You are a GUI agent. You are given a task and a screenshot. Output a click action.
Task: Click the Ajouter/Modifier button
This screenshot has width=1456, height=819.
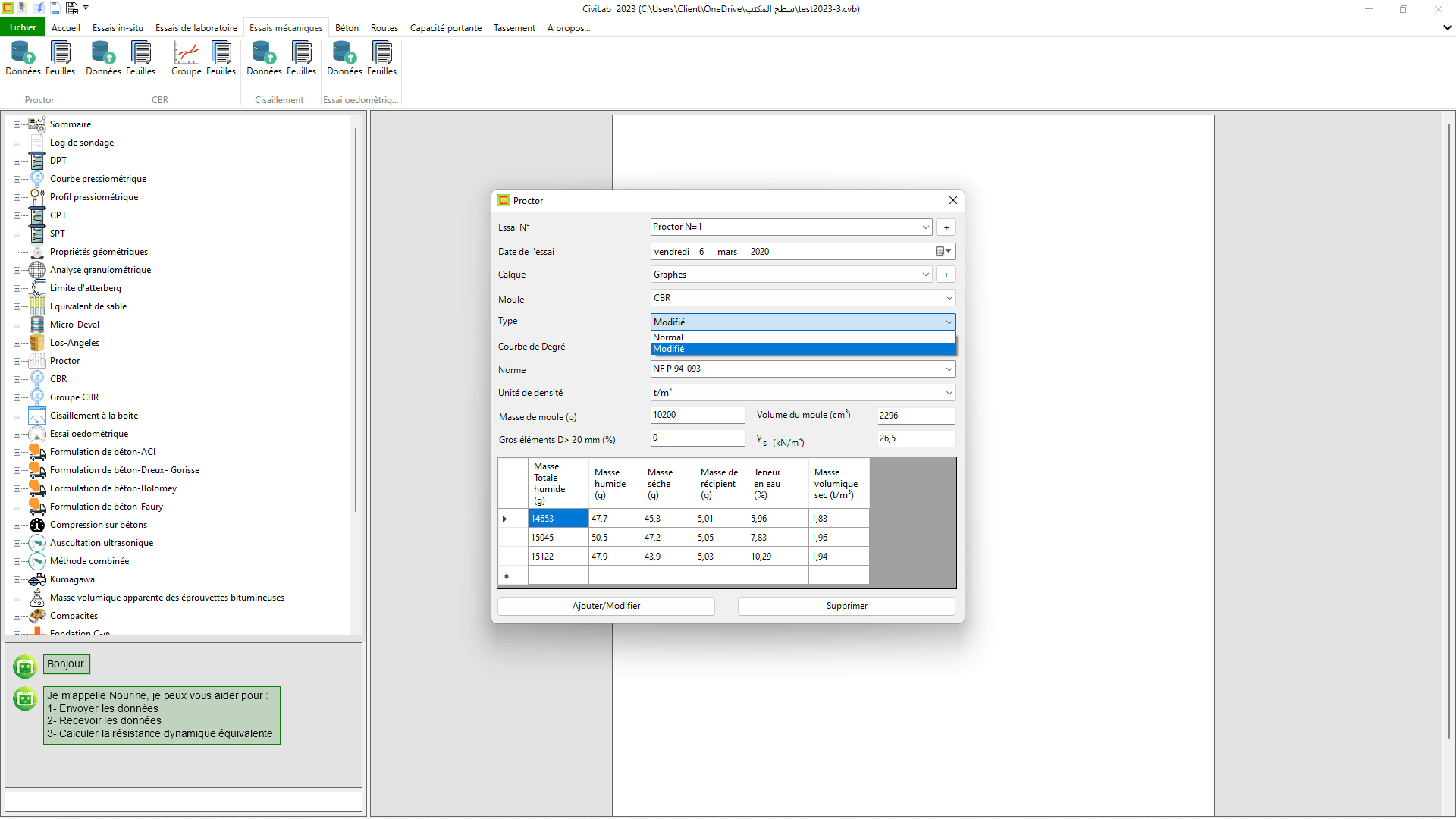(606, 606)
